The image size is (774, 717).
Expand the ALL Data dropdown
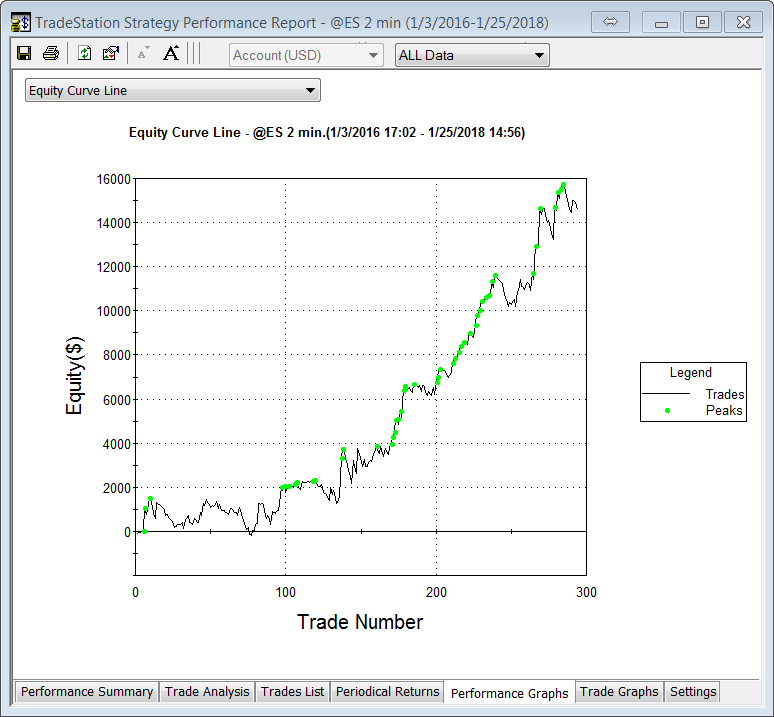point(472,55)
